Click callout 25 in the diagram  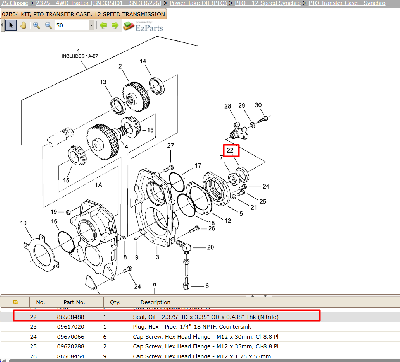pyautogui.click(x=263, y=202)
